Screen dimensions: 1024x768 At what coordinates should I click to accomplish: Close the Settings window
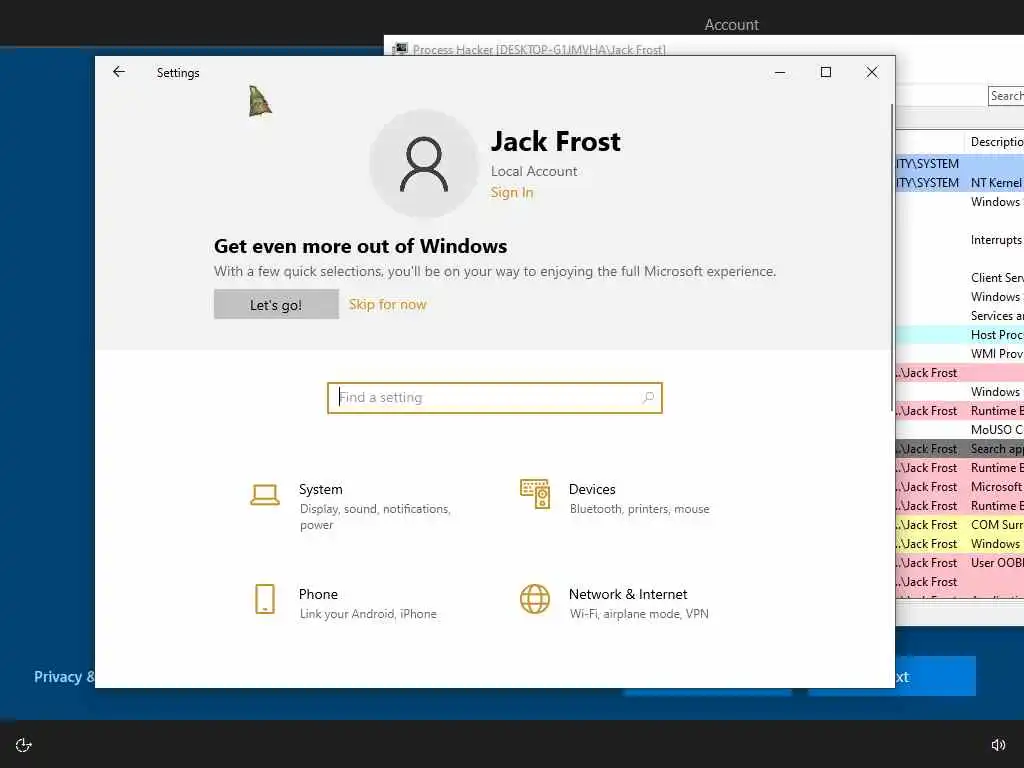click(872, 72)
